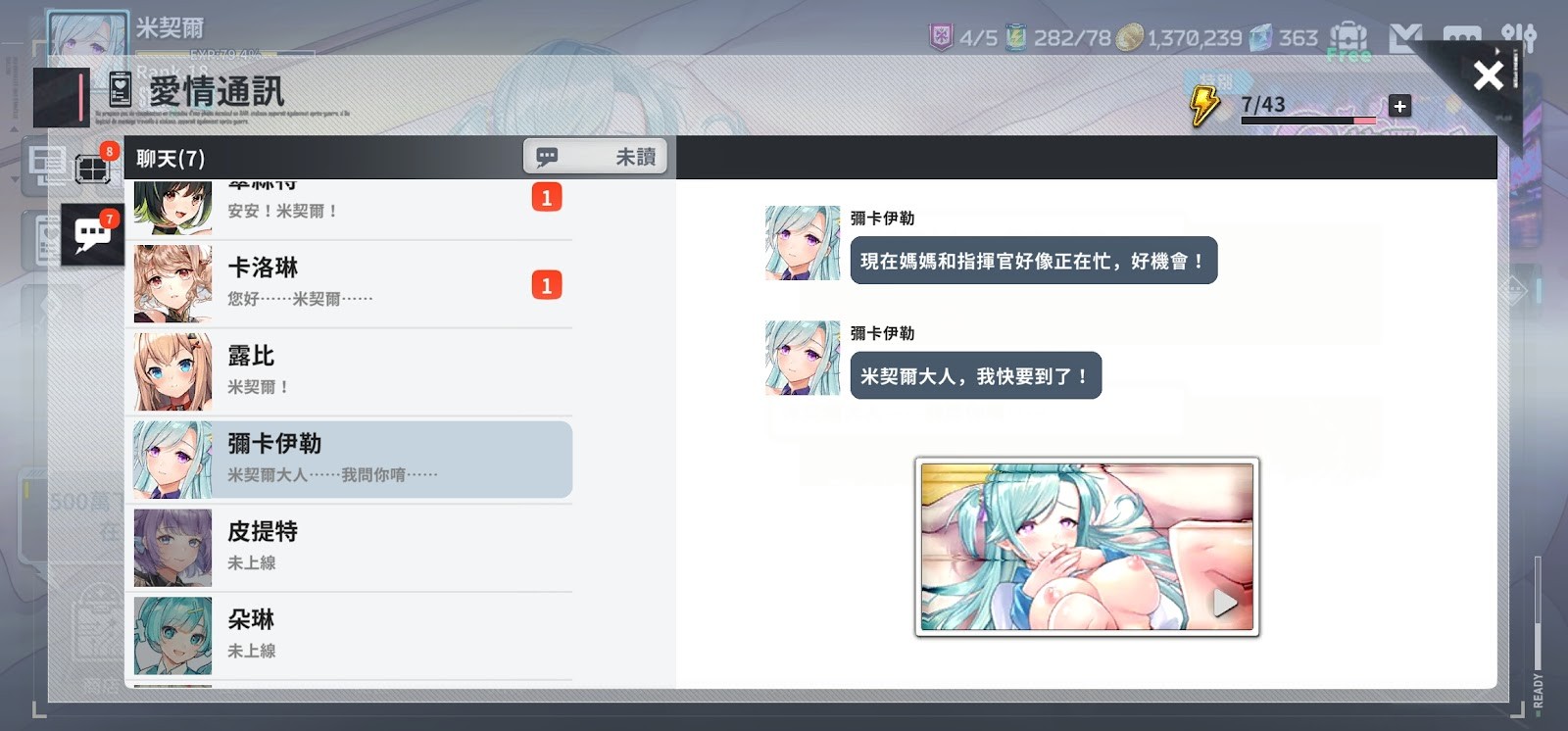Tap the message bubble 現在媽媽和指揮官好像正在忙
Viewport: 1568px width, 731px height.
click(x=1033, y=261)
